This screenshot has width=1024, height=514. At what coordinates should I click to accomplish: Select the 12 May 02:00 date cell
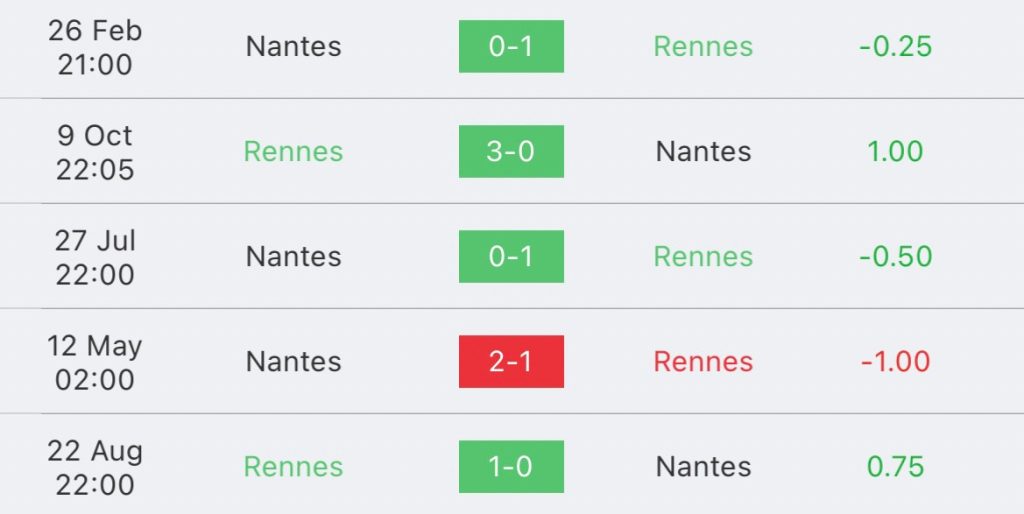coord(95,362)
